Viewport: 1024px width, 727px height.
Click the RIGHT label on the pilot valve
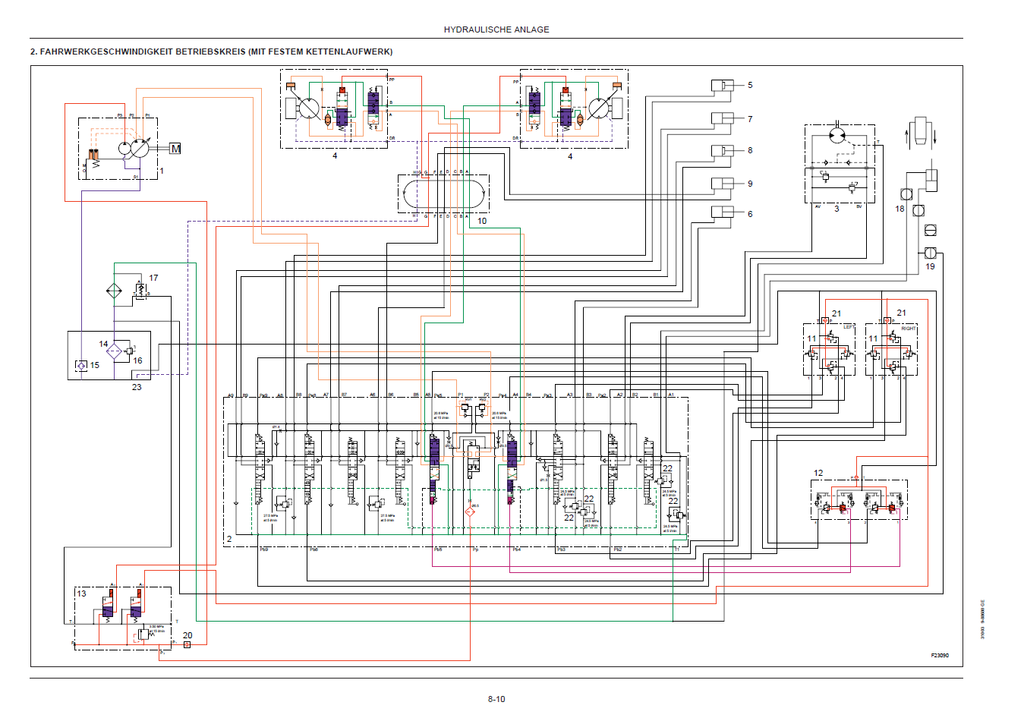pos(908,328)
